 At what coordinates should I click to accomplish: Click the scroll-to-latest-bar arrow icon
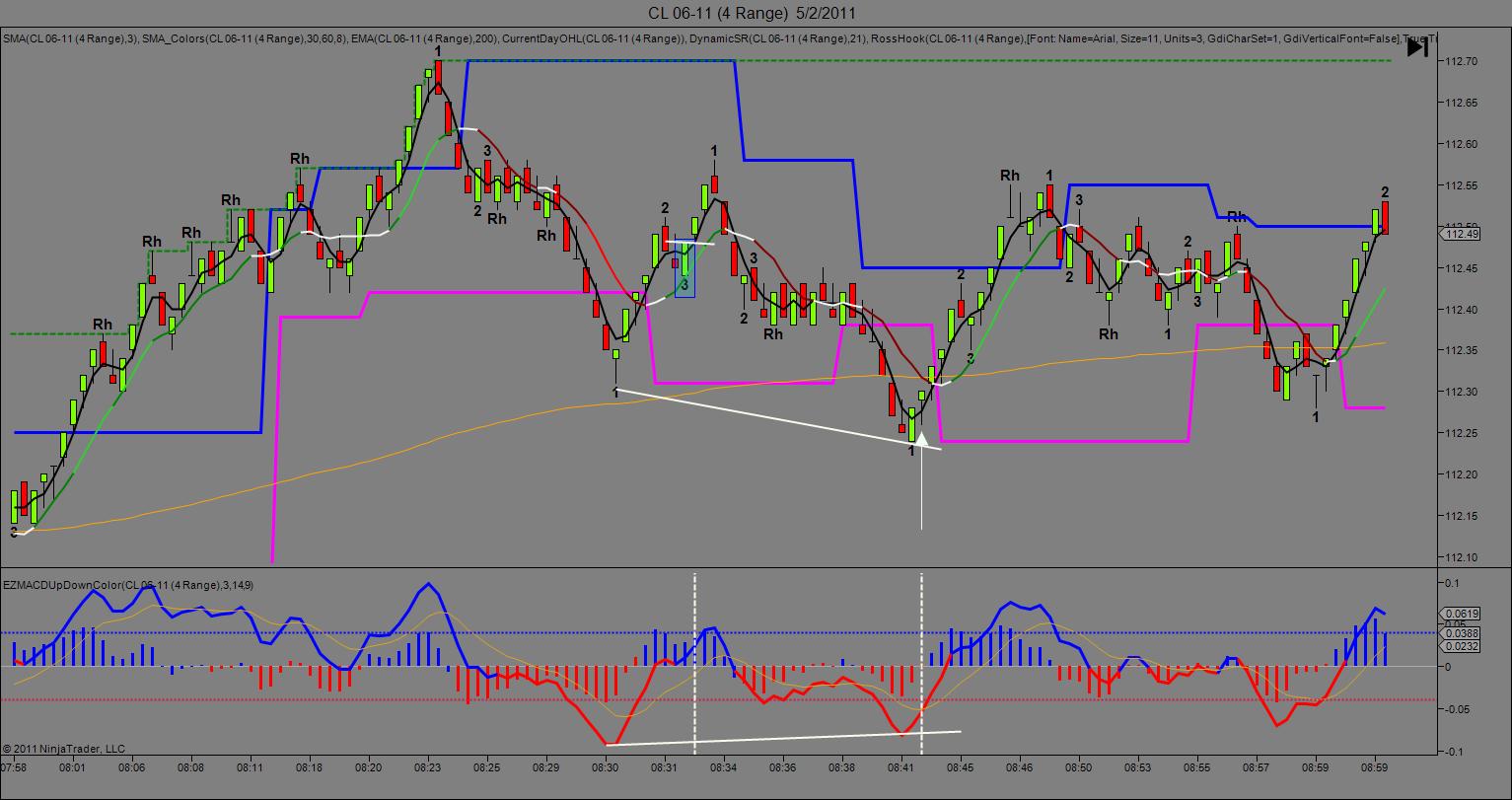click(1416, 47)
